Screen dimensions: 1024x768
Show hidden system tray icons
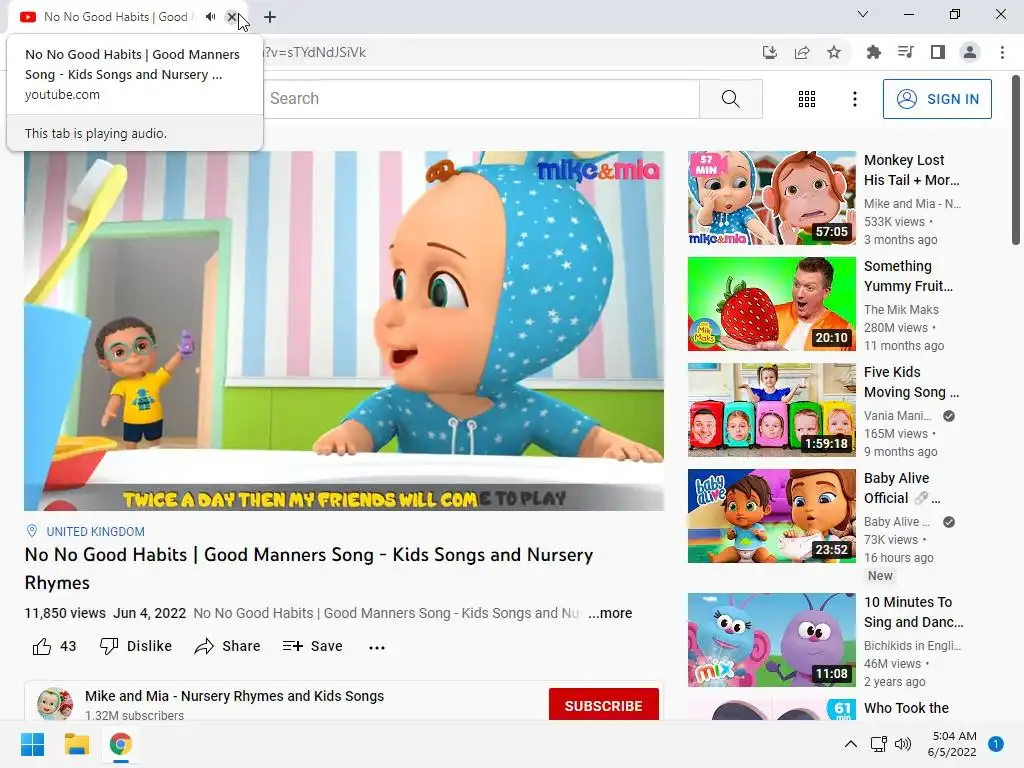[850, 744]
